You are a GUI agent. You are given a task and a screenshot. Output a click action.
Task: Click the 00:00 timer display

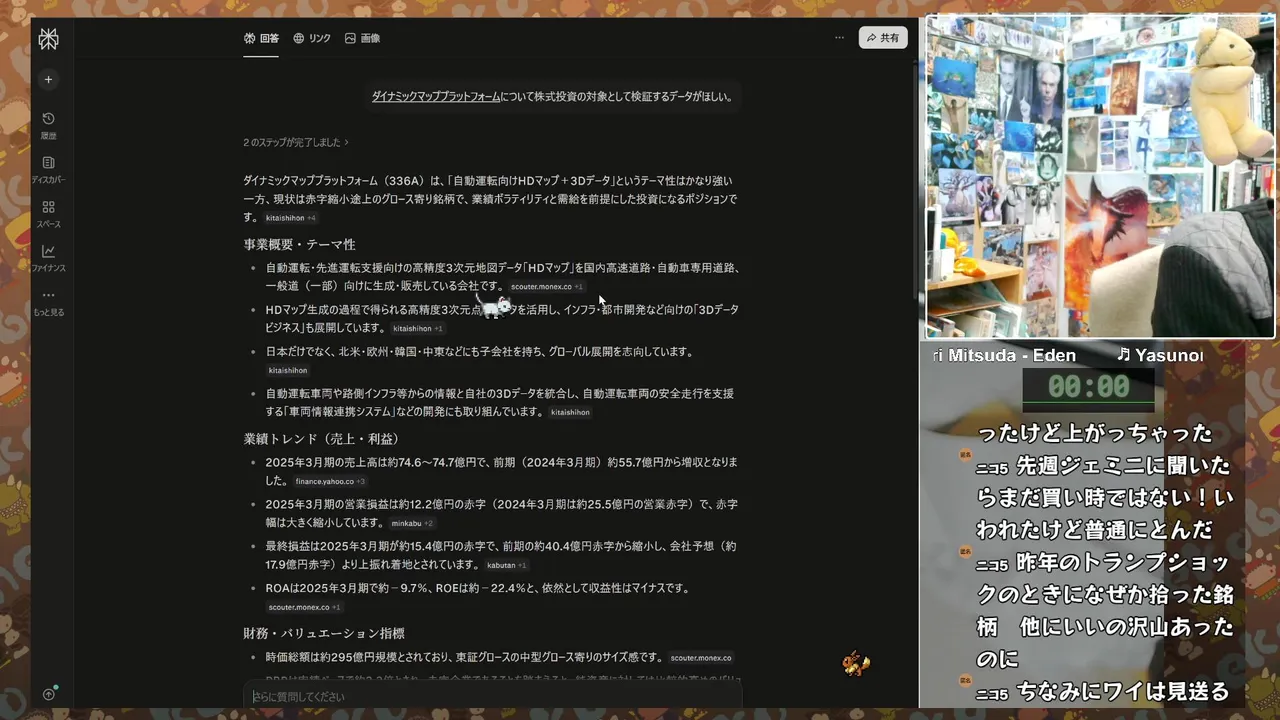coord(1088,387)
